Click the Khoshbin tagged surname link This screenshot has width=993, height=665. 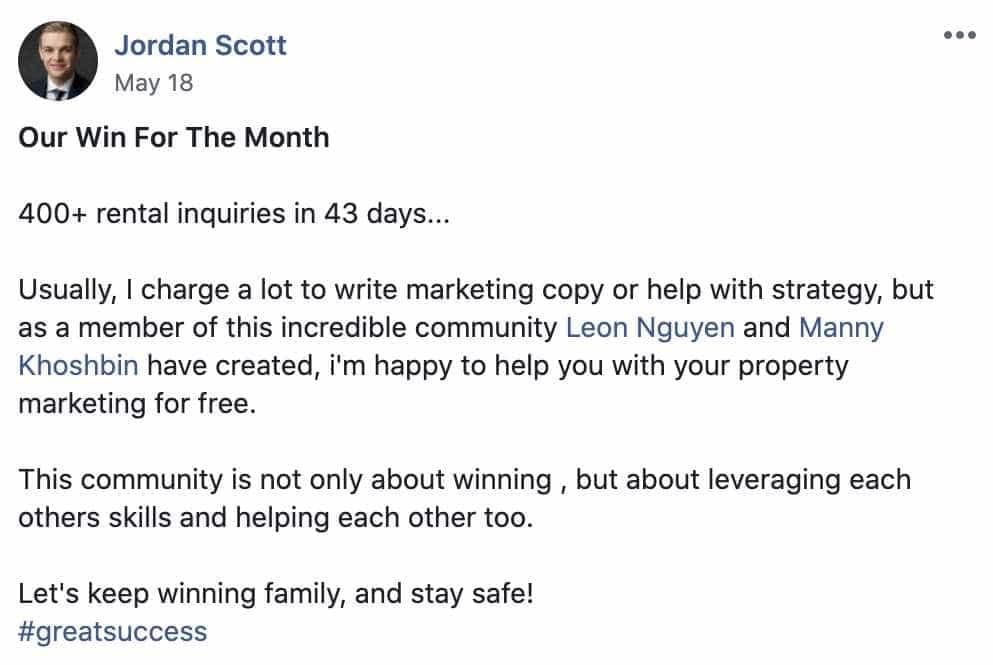click(79, 366)
